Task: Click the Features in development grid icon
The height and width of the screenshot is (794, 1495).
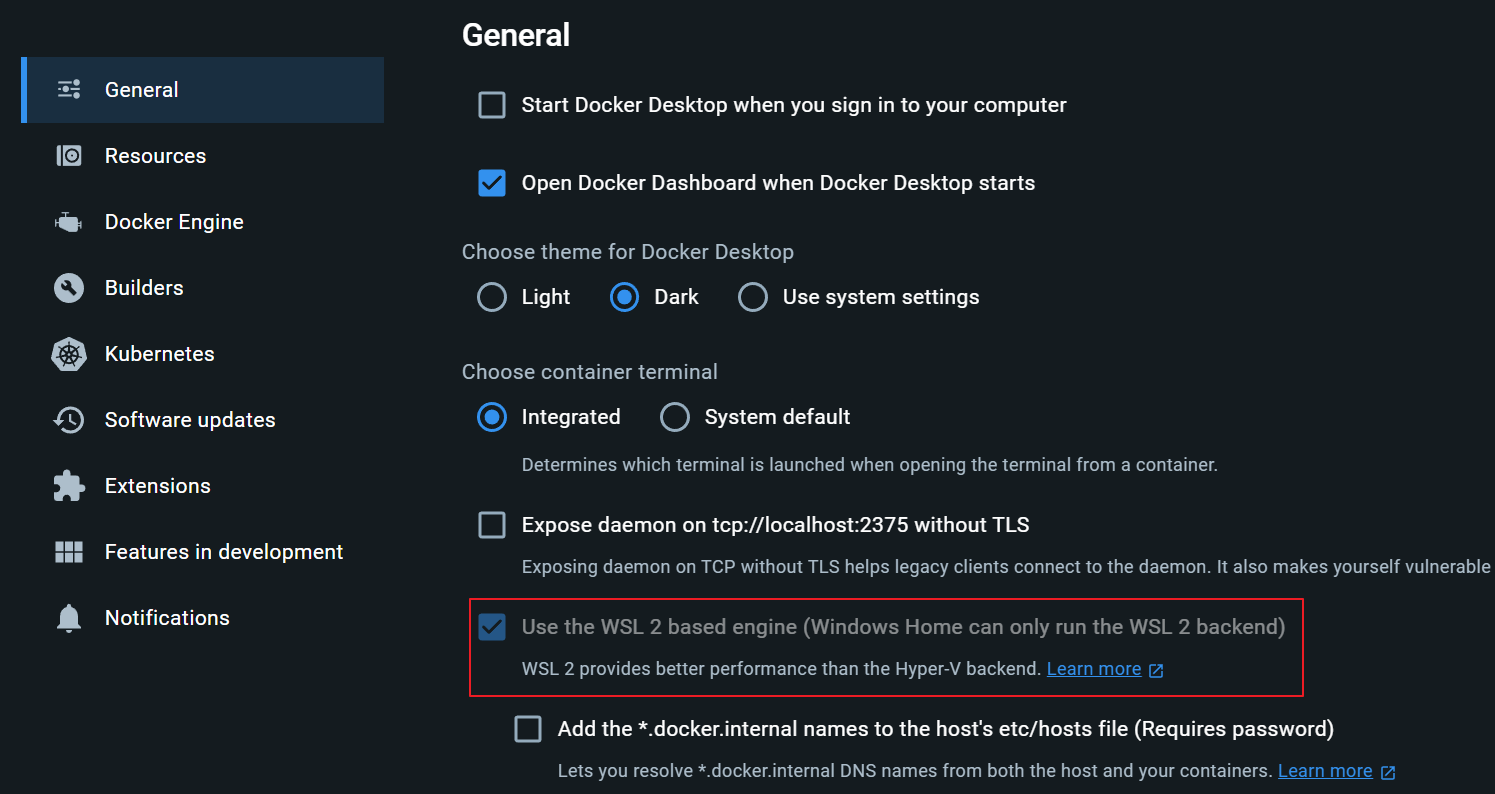Action: click(x=68, y=551)
